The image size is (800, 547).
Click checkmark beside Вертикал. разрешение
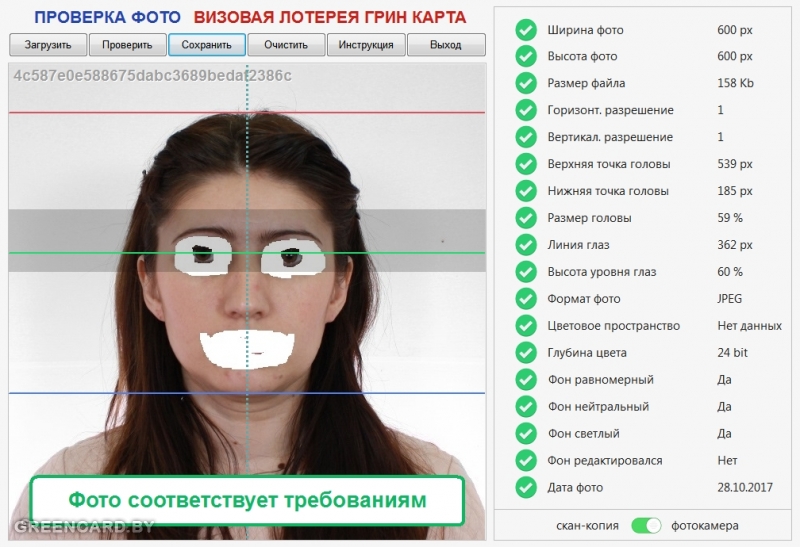click(x=526, y=137)
